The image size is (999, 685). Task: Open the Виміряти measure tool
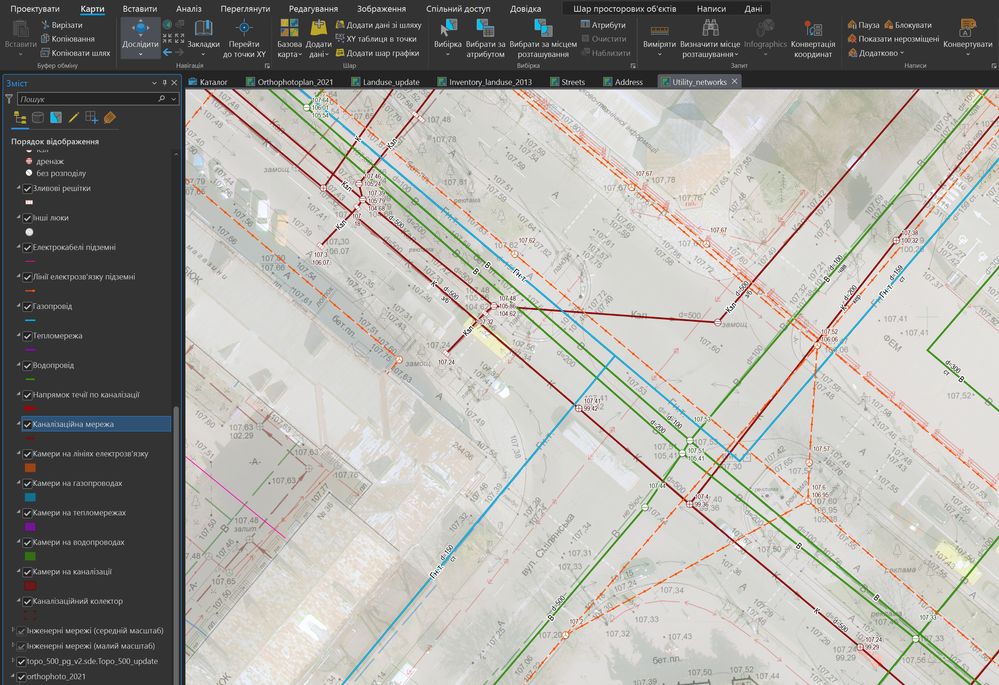658,30
